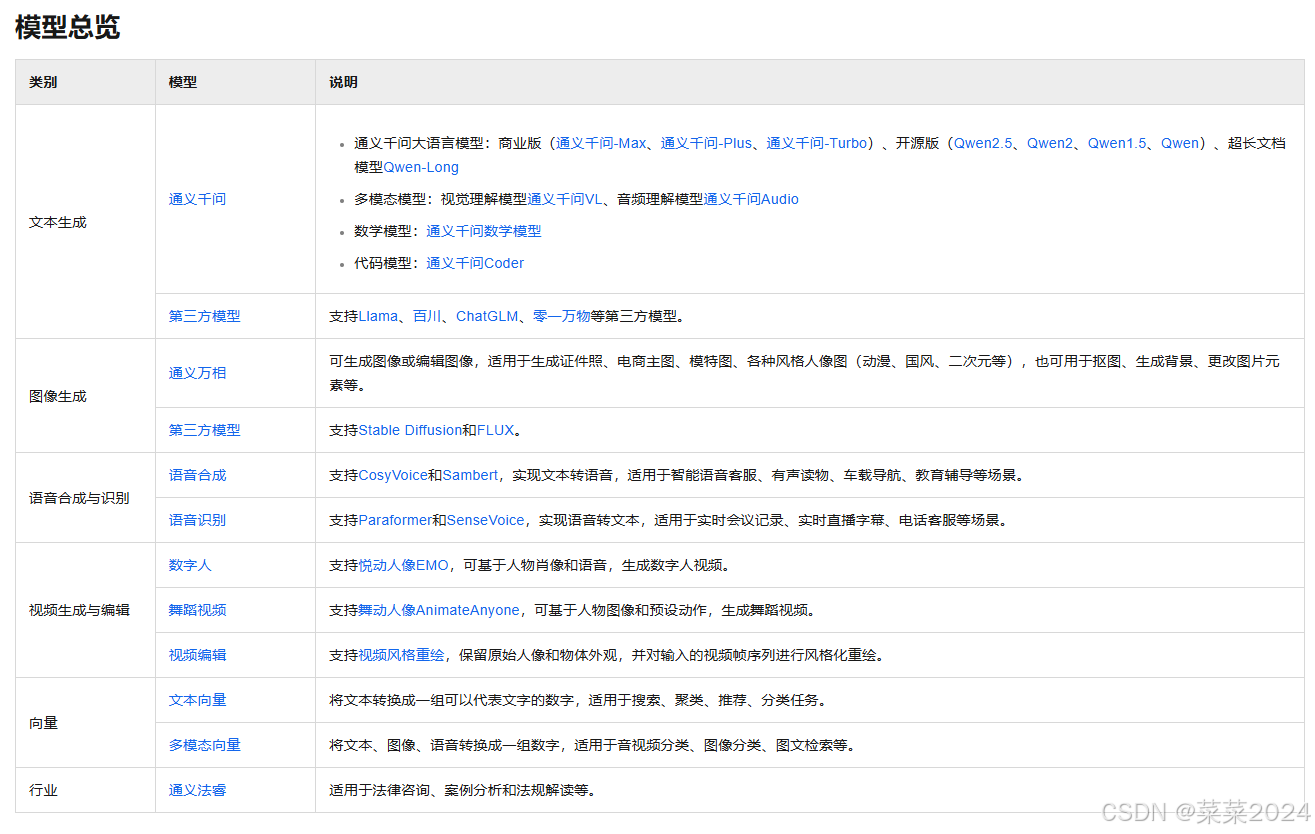Open the 语音合成 link
The height and width of the screenshot is (834, 1315).
tap(197, 475)
